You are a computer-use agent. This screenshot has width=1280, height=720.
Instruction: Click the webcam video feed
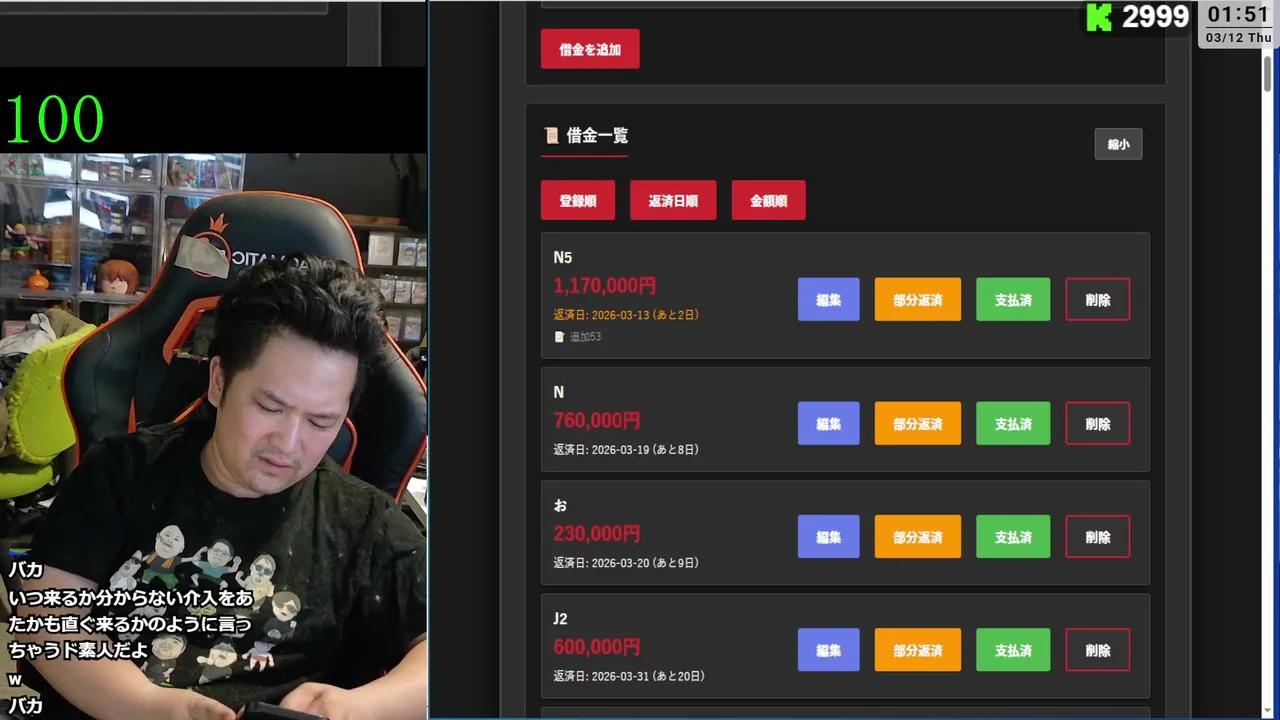[x=213, y=436]
